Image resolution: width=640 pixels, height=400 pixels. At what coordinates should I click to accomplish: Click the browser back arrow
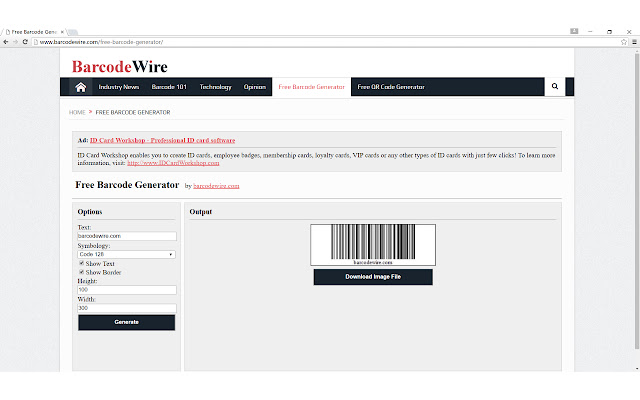pyautogui.click(x=6, y=42)
